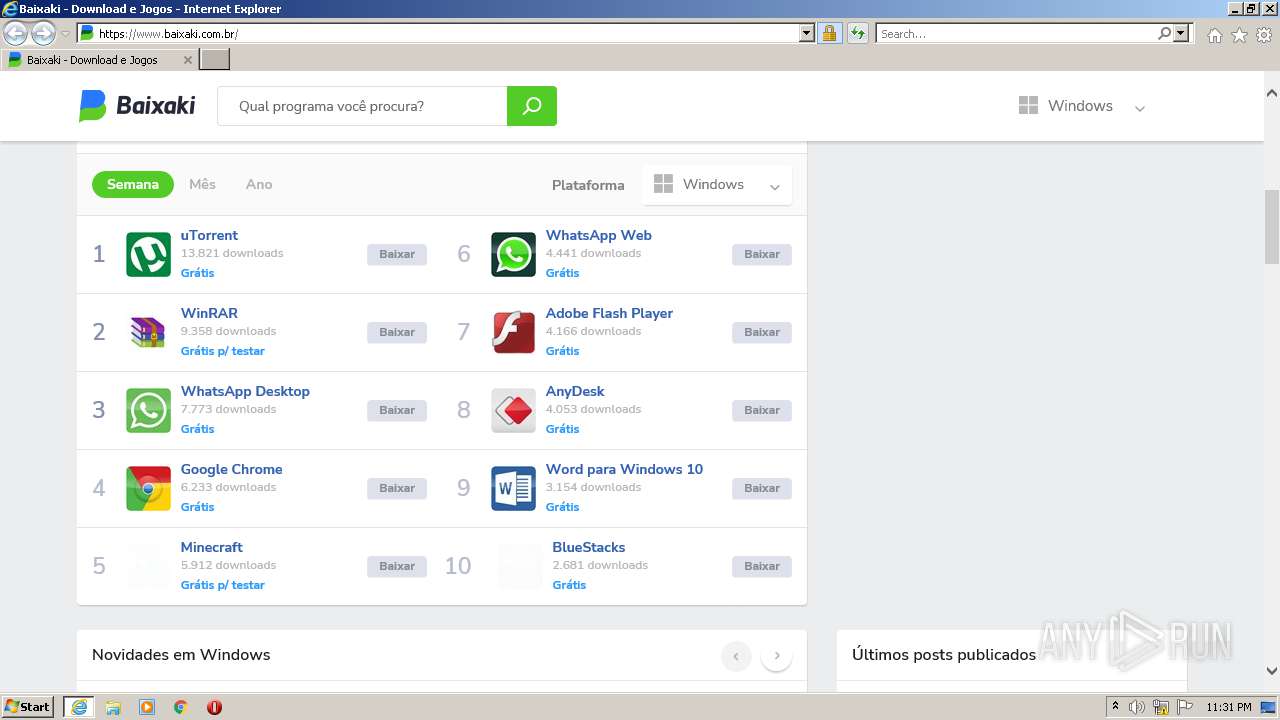Click the browser Forward arrow
The height and width of the screenshot is (720, 1280).
click(43, 33)
